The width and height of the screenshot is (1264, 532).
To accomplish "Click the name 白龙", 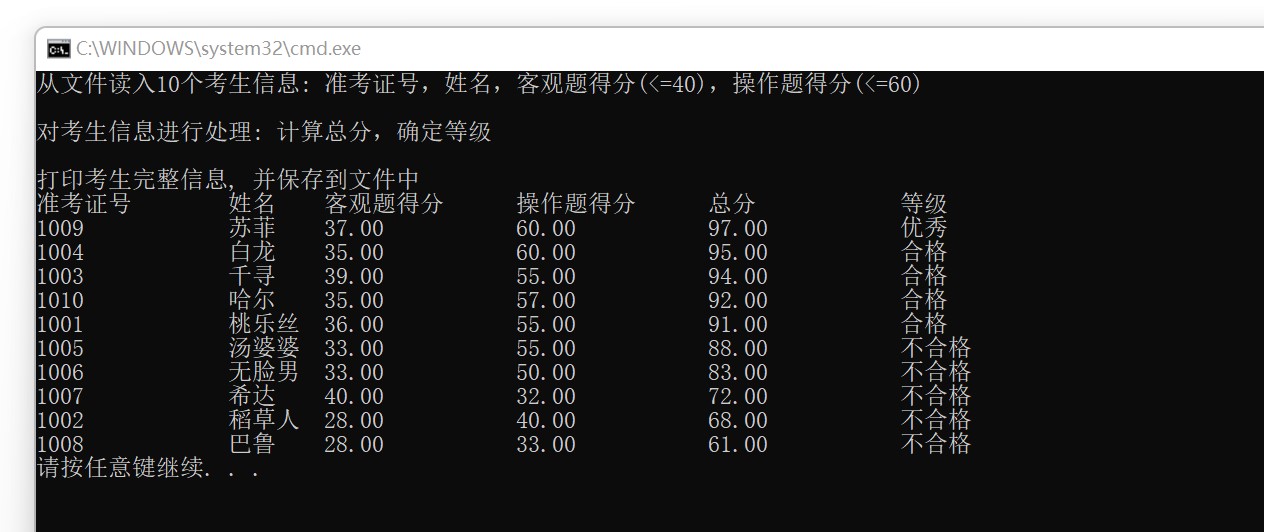I will [x=252, y=252].
